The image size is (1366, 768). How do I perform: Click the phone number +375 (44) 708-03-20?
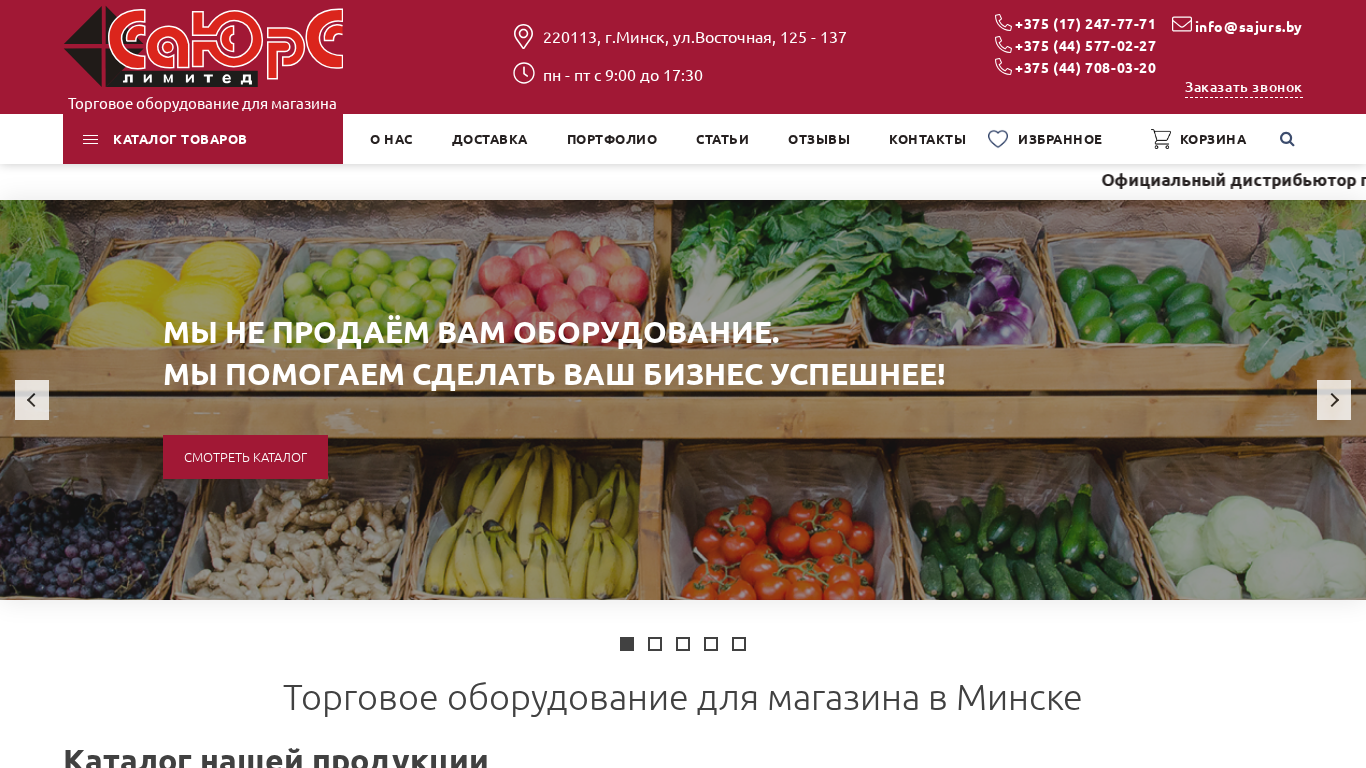coord(1085,68)
